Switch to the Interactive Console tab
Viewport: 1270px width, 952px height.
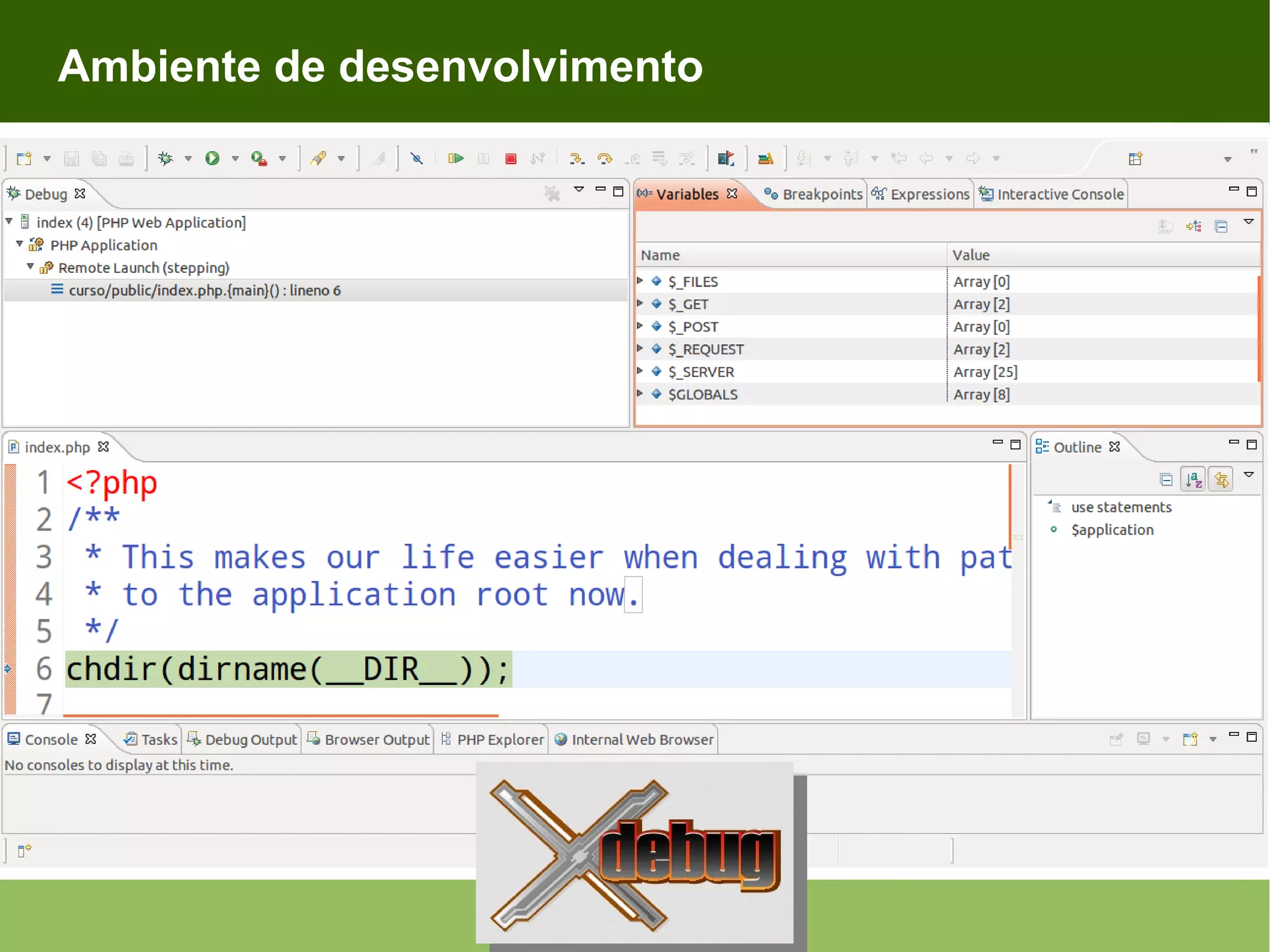click(1051, 194)
